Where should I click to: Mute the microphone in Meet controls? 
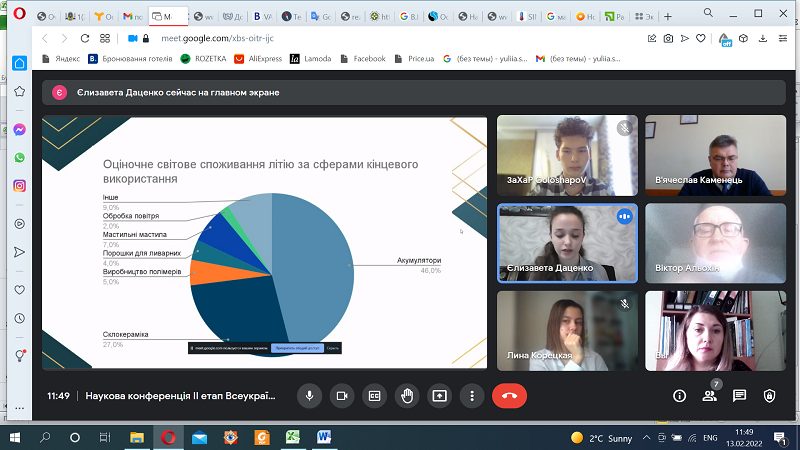[x=309, y=396]
